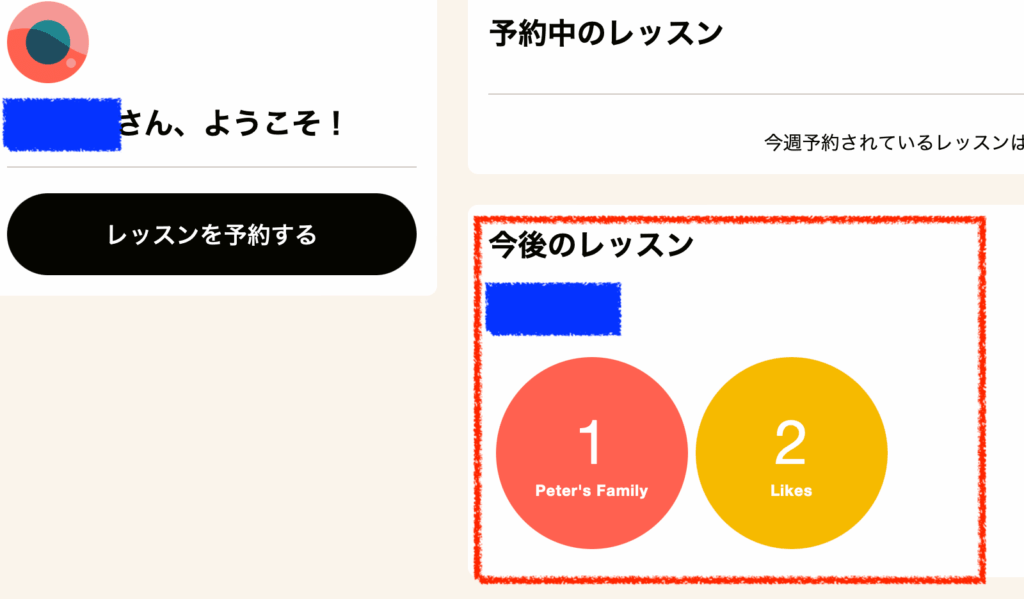This screenshot has width=1024, height=599.
Task: Click the 今後のレッスン heading
Action: pos(591,245)
